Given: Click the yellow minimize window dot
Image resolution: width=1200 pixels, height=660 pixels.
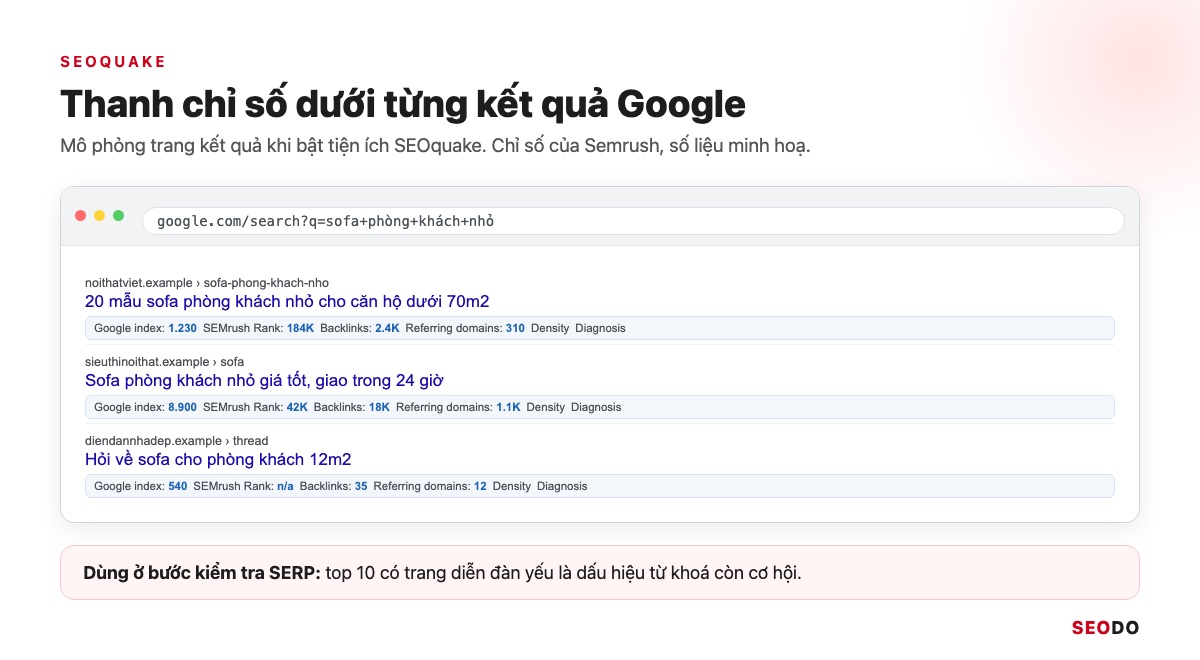Looking at the screenshot, I should (100, 216).
